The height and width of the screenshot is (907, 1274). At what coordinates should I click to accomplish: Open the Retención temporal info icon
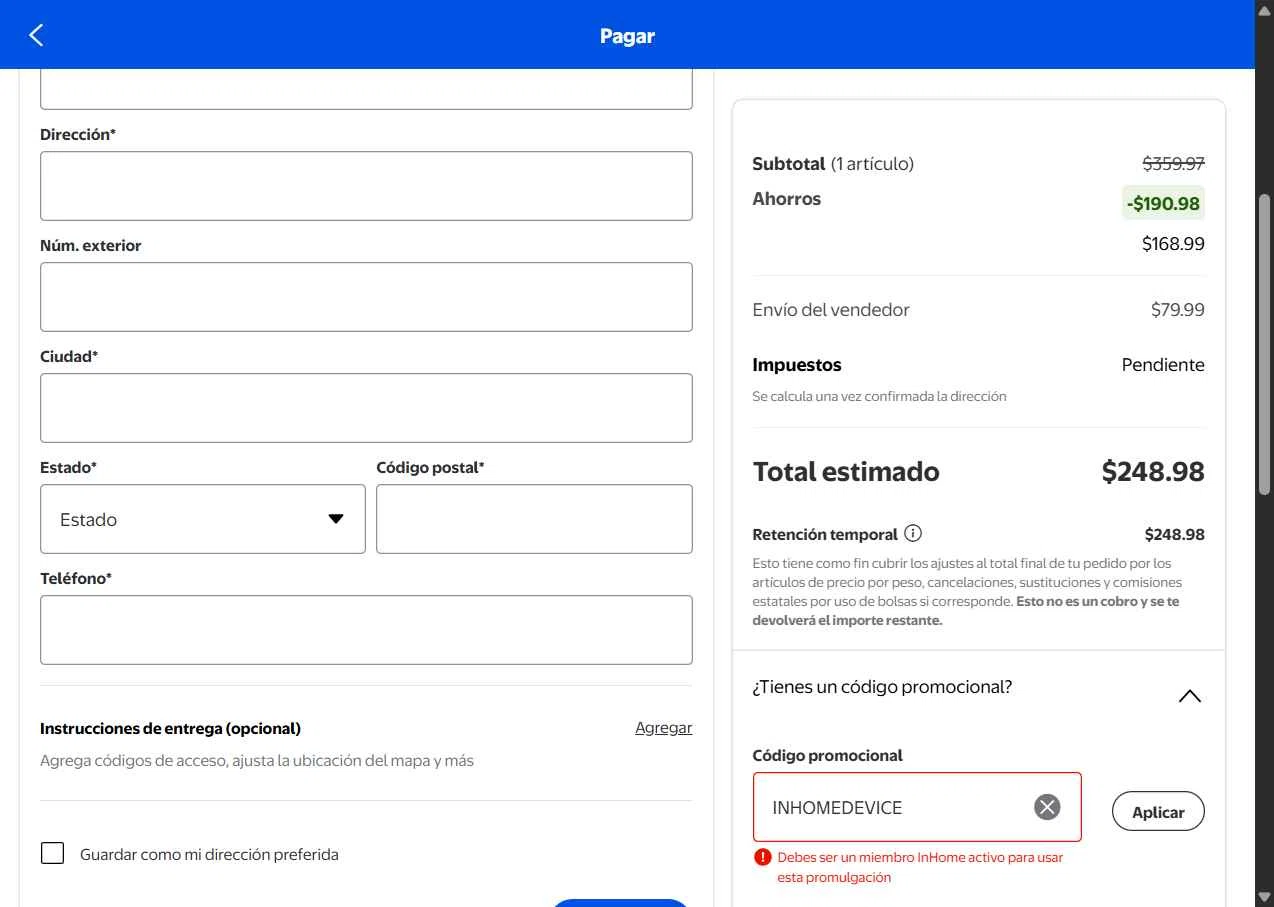(913, 534)
